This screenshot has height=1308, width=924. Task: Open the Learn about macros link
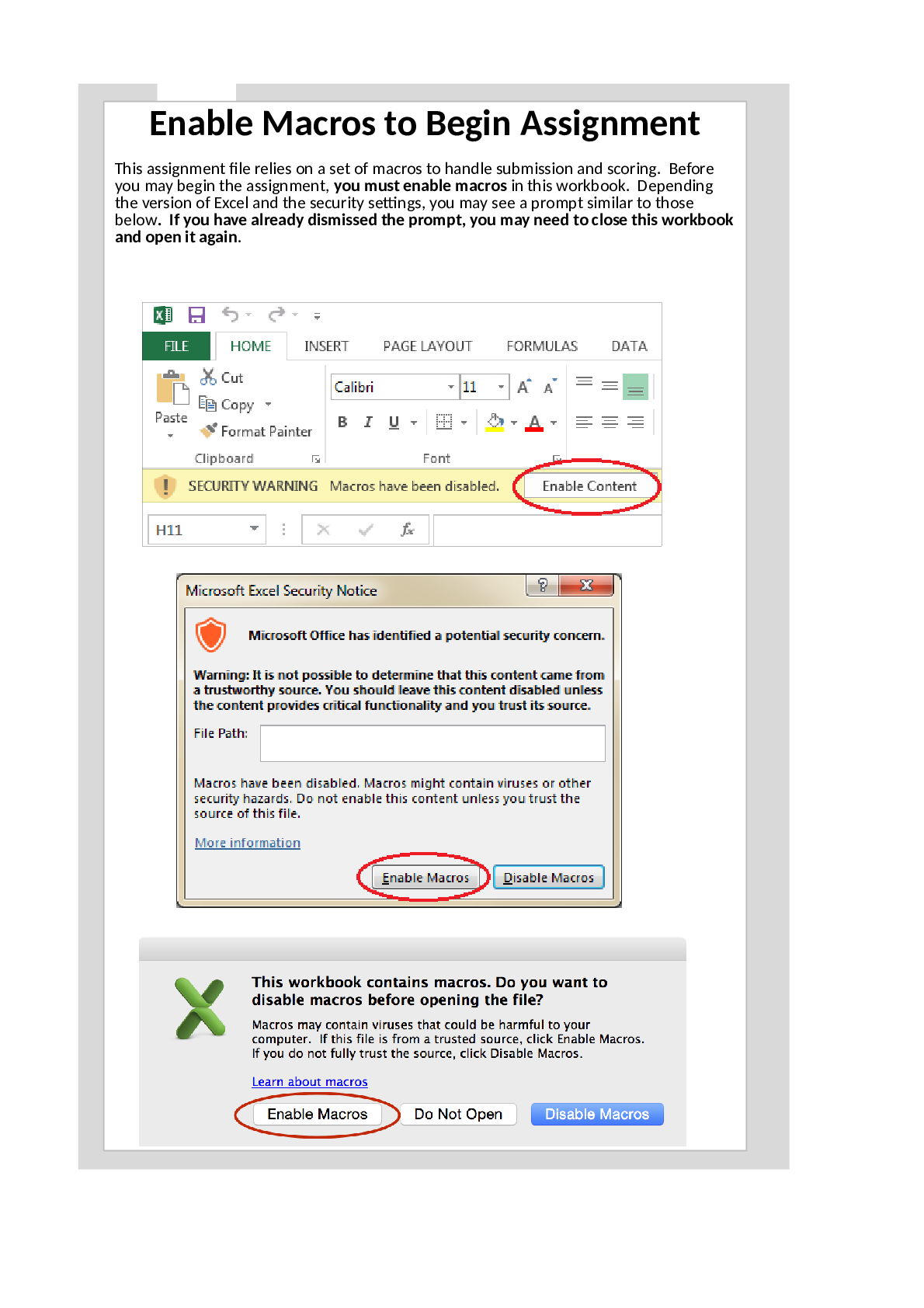[x=310, y=1082]
